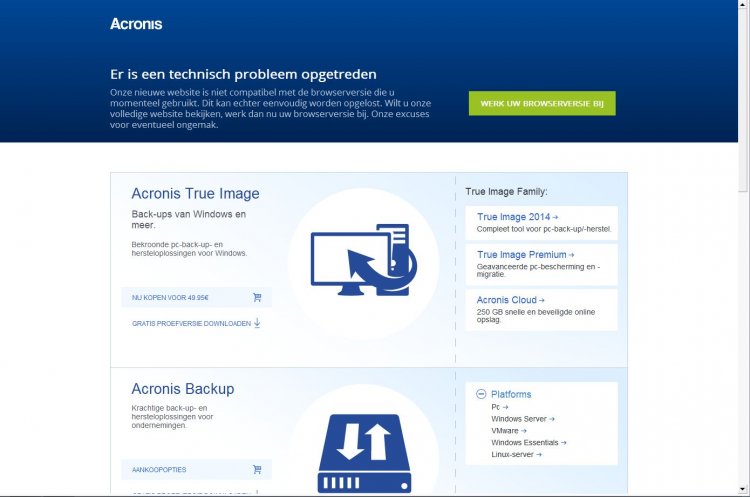Click Compleet tool voor pc-back-up/-herstel description

(544, 229)
